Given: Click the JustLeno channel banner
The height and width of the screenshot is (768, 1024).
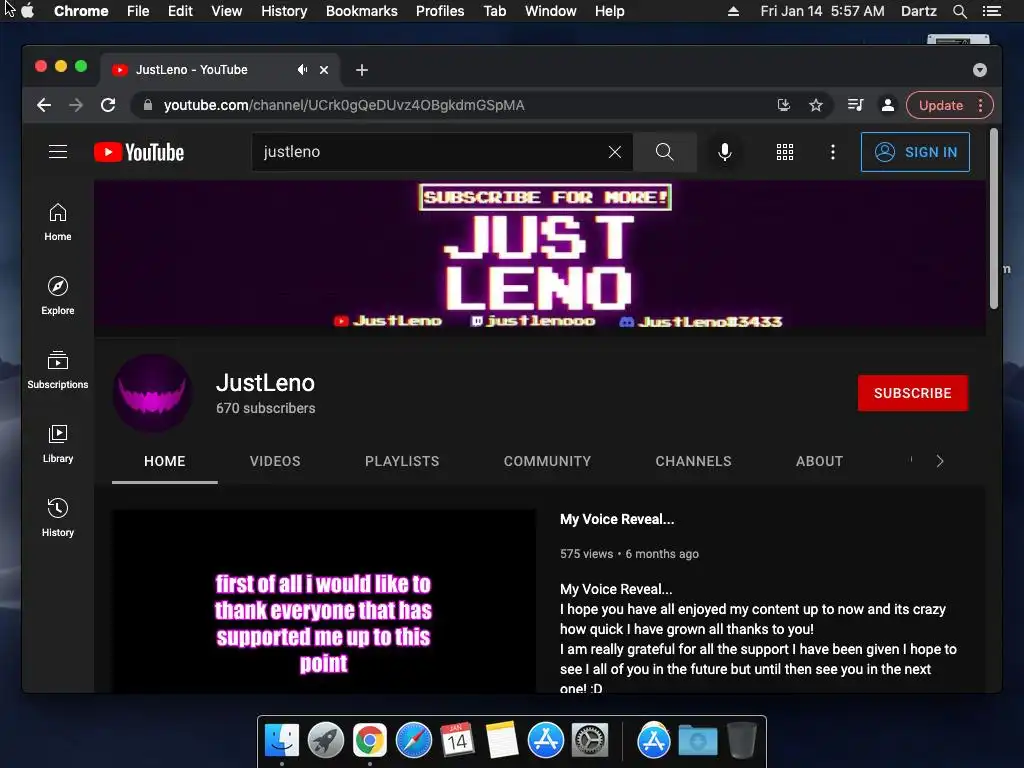Looking at the screenshot, I should click(x=539, y=258).
